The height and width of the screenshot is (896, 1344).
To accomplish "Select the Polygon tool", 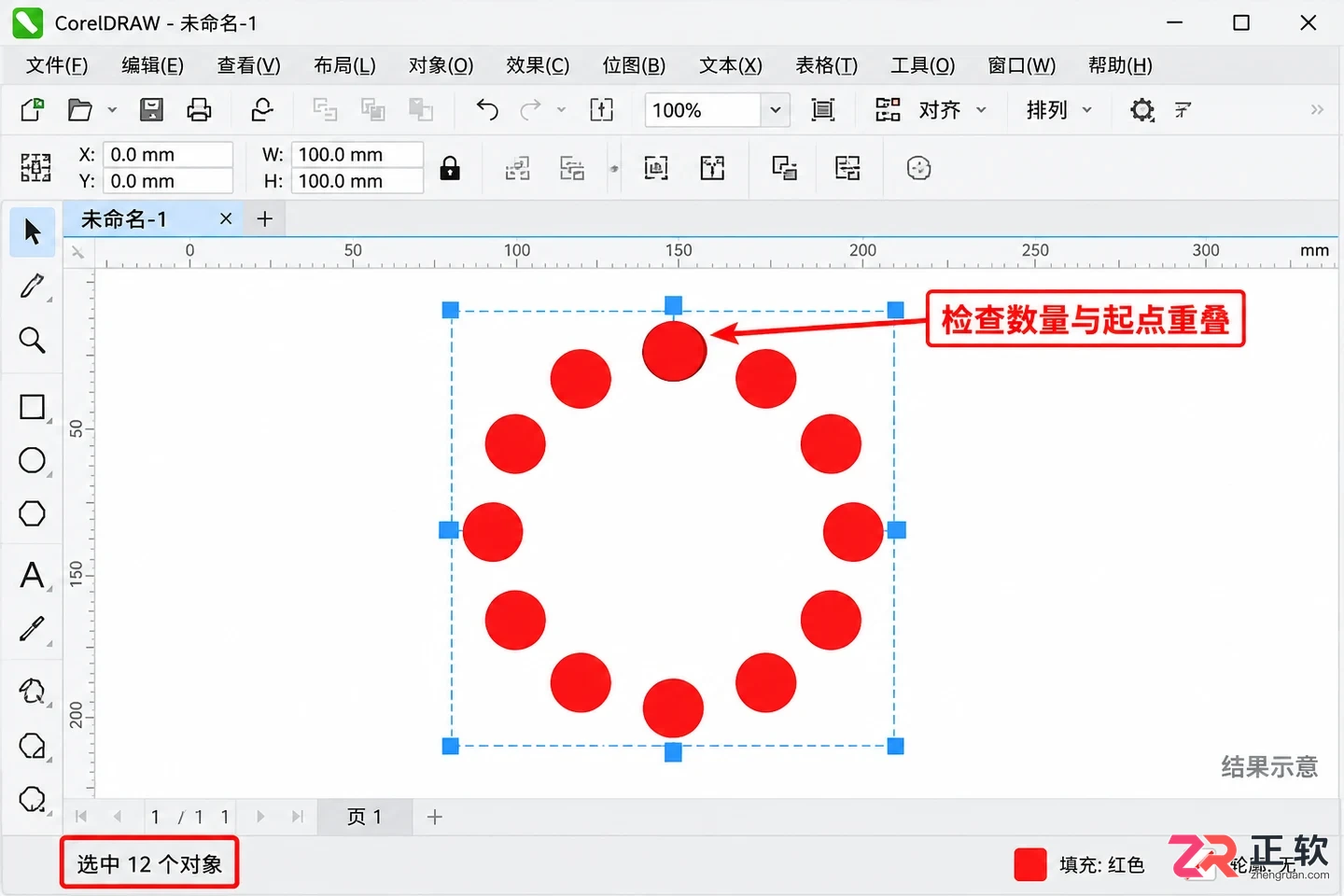I will point(33,513).
